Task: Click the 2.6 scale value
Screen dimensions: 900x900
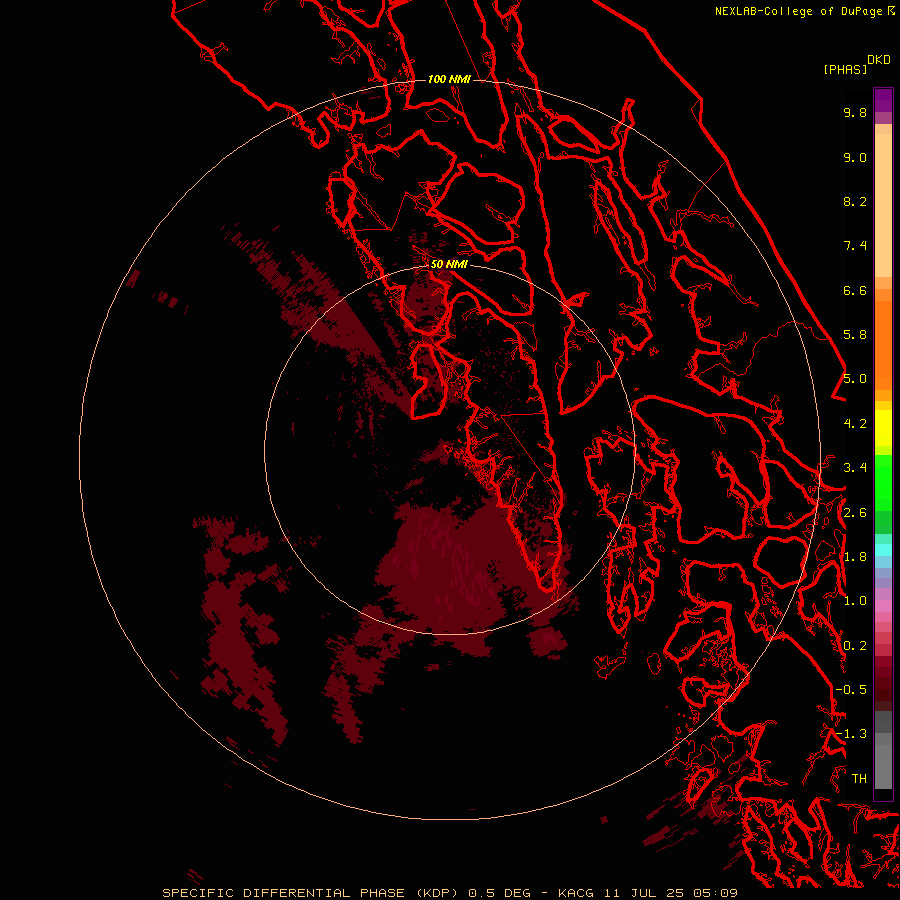Action: (x=855, y=513)
